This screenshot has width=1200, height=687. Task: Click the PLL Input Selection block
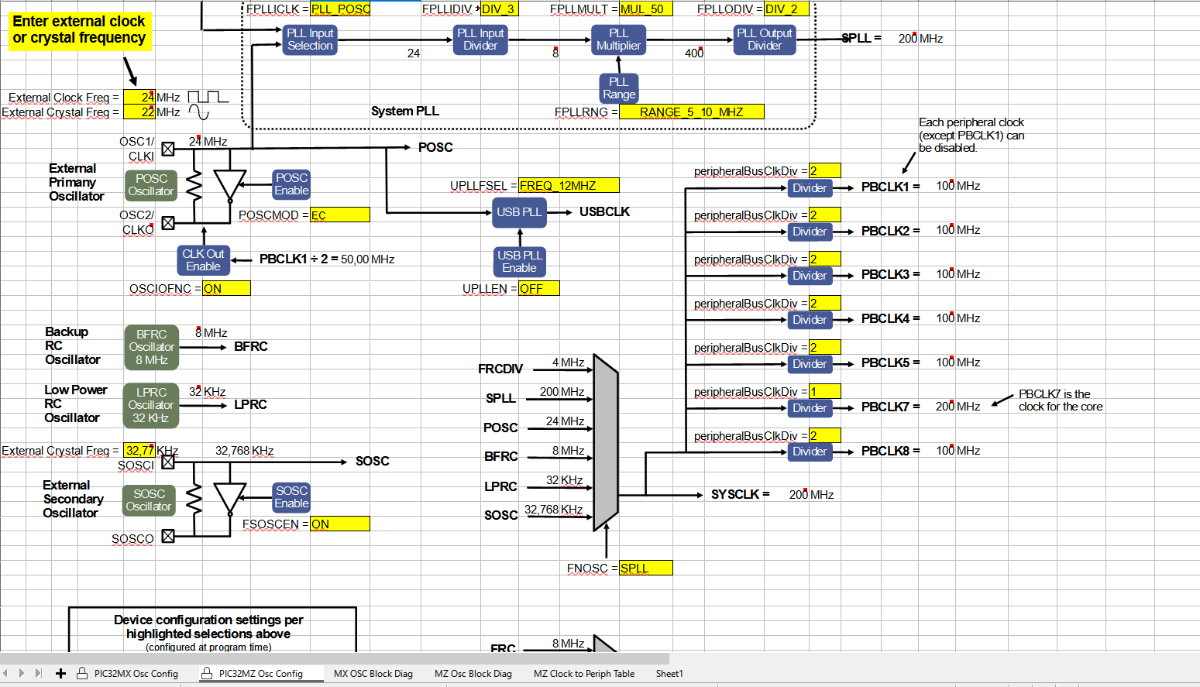[310, 40]
